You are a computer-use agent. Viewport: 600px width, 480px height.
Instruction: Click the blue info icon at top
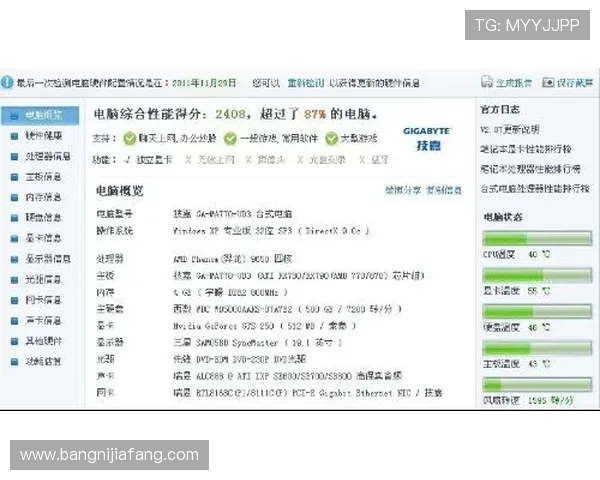click(x=7, y=82)
